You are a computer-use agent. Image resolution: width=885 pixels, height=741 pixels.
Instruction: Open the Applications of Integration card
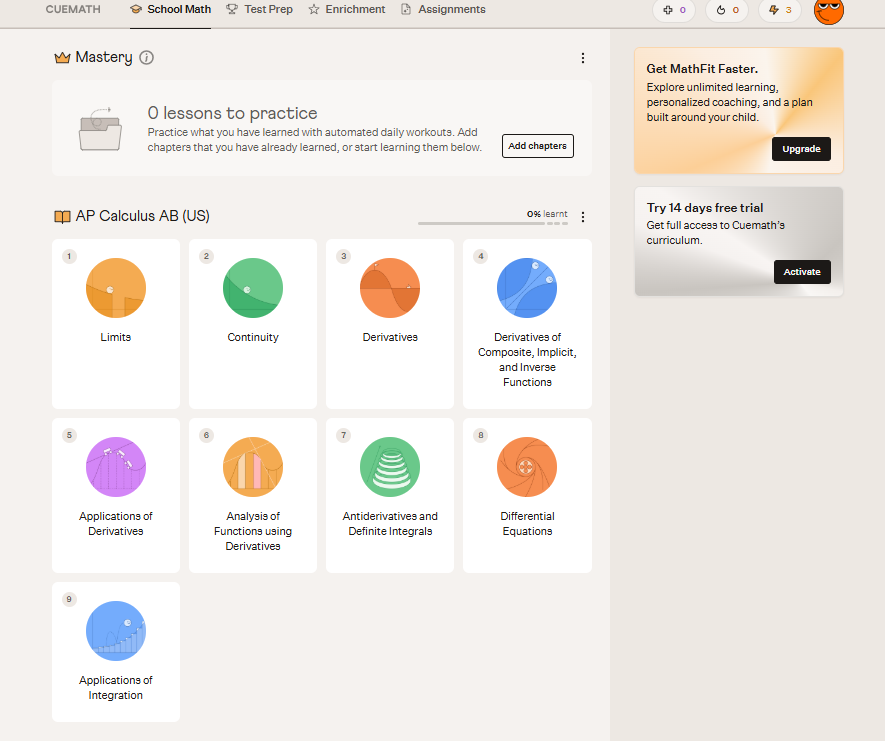116,652
